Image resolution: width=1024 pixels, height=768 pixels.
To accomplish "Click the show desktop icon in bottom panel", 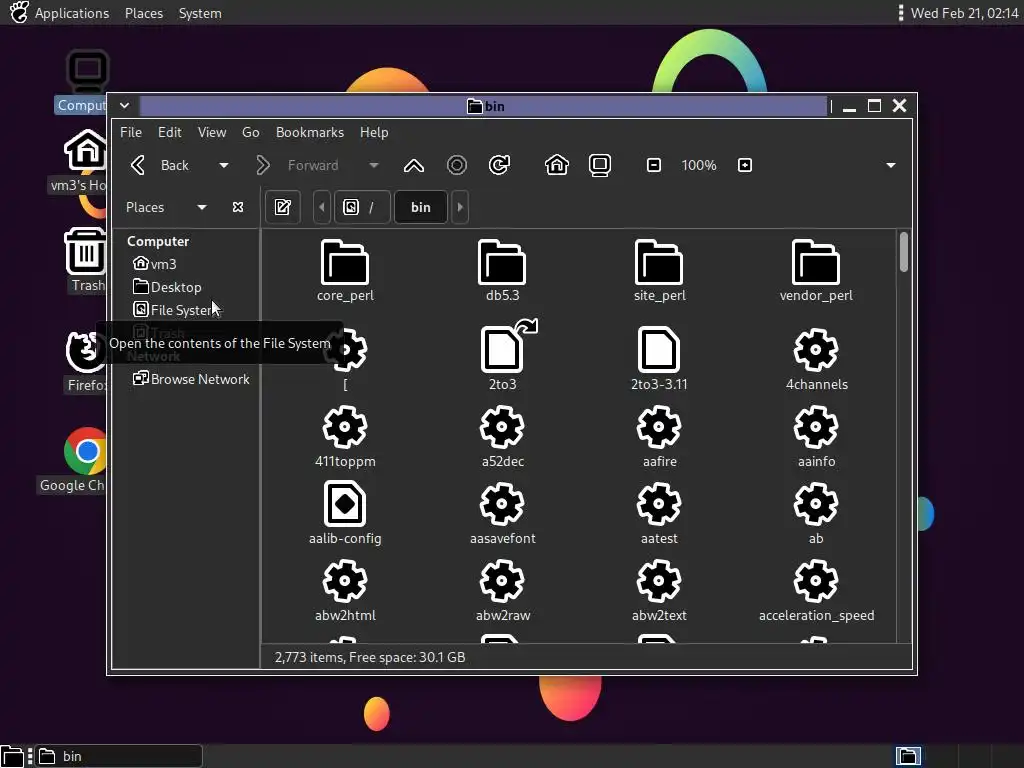I will pyautogui.click(x=12, y=756).
